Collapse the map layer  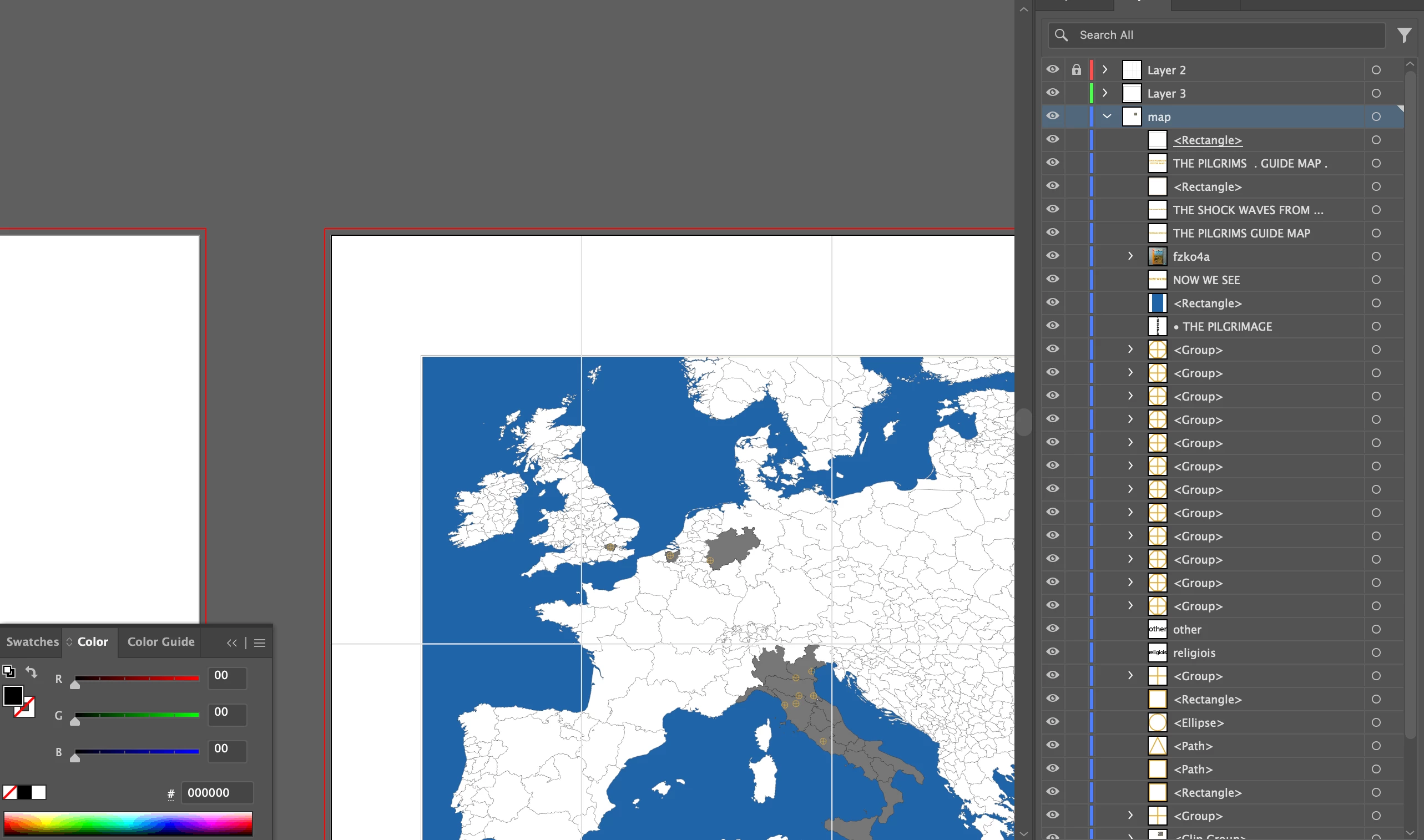1107,117
